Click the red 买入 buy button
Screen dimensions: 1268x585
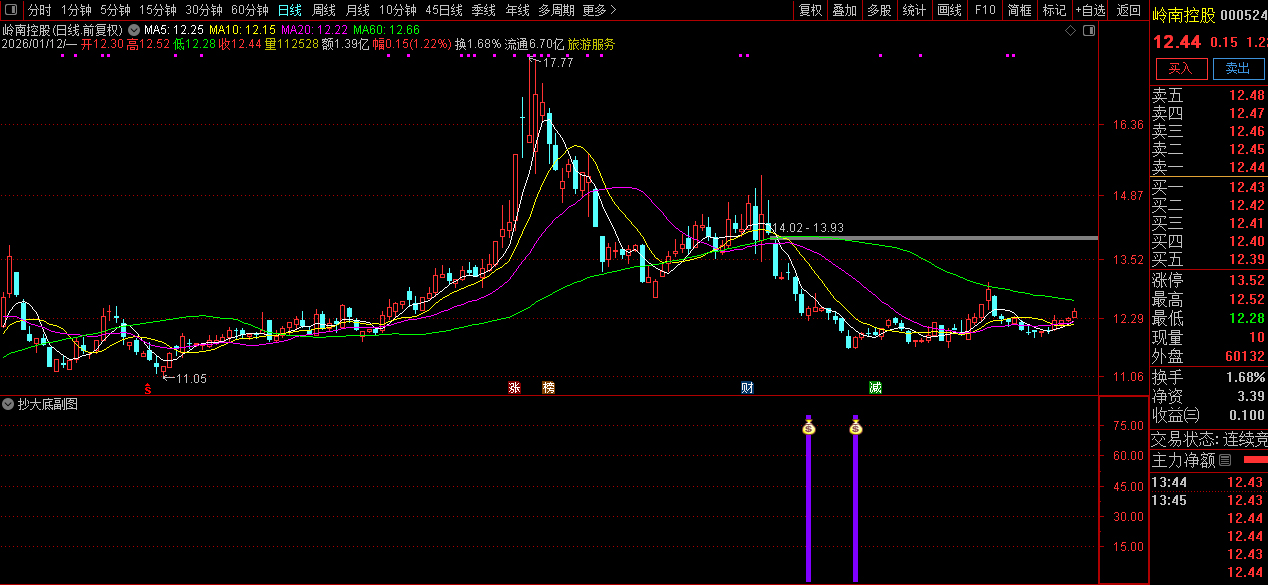(1180, 68)
